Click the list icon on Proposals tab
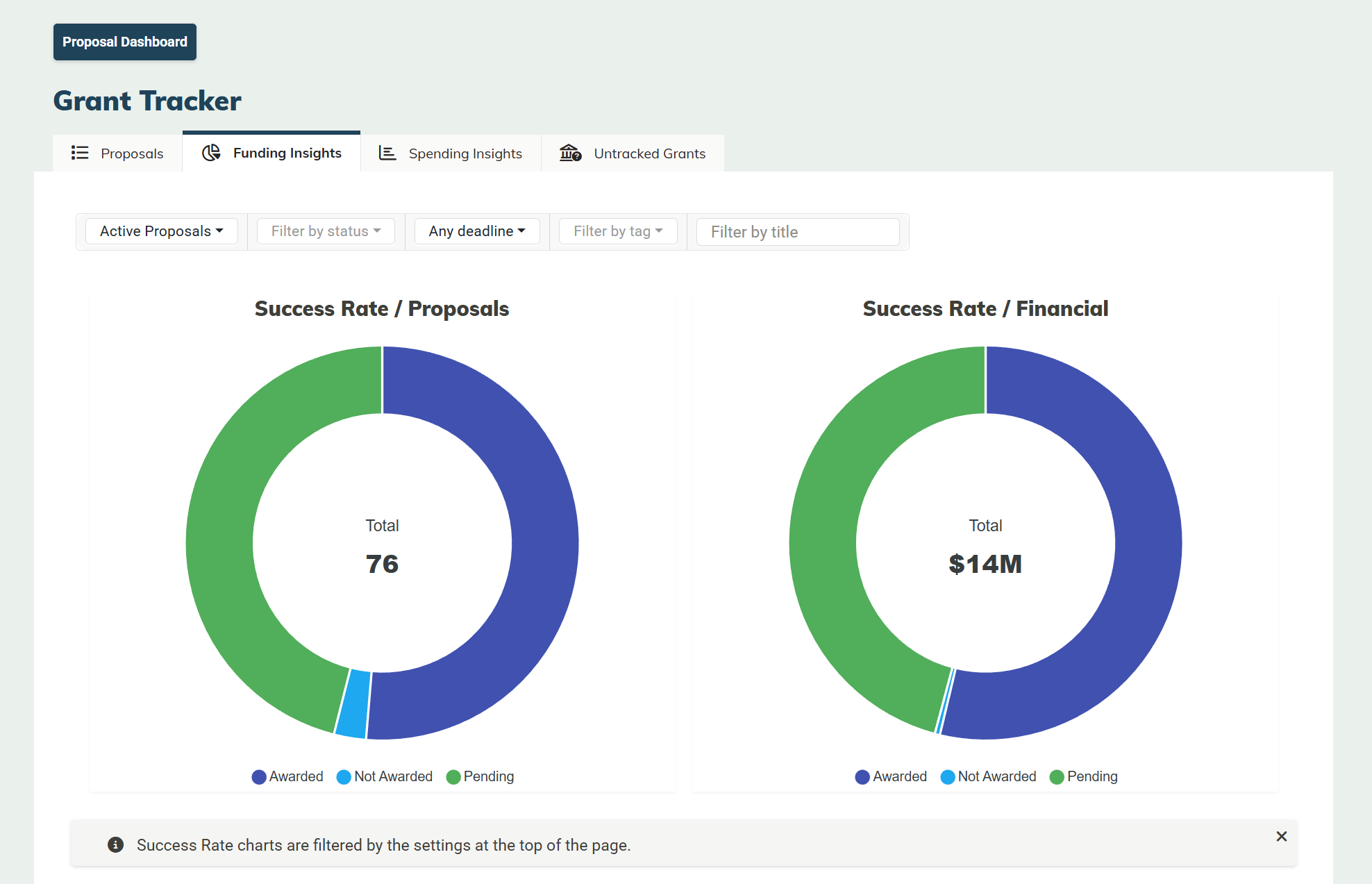The height and width of the screenshot is (884, 1372). pos(80,153)
